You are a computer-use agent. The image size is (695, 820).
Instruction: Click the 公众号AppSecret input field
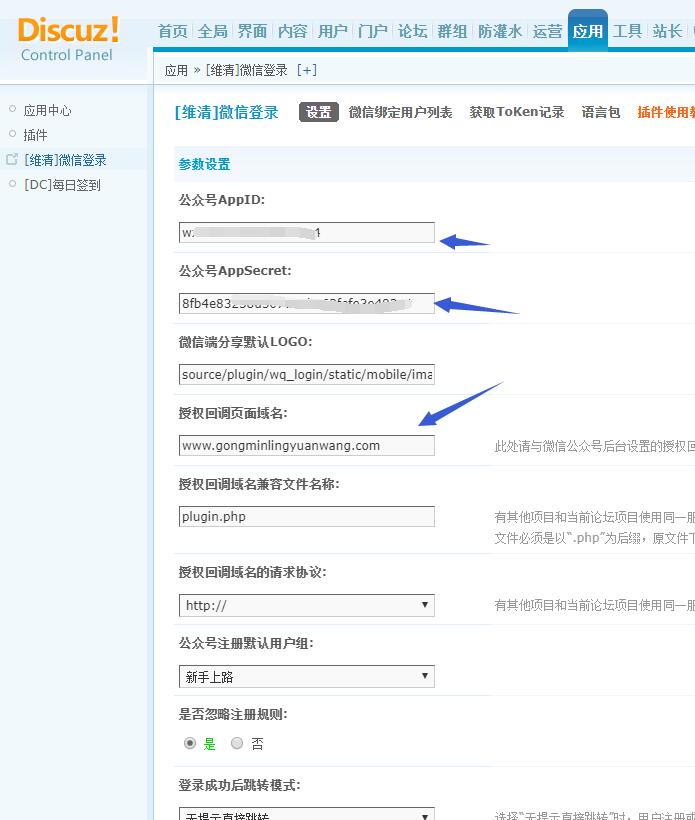pos(306,303)
